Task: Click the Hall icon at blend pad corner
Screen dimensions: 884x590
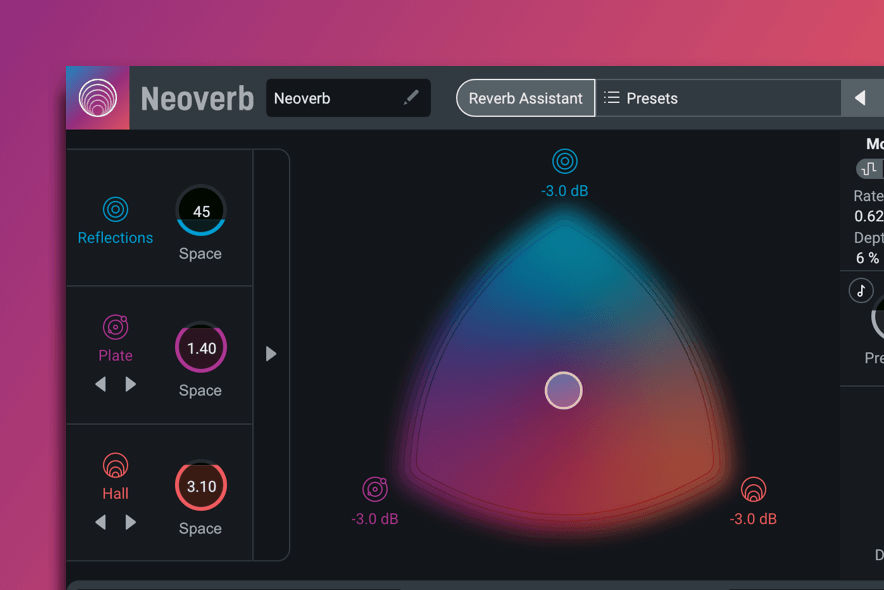Action: pos(753,489)
